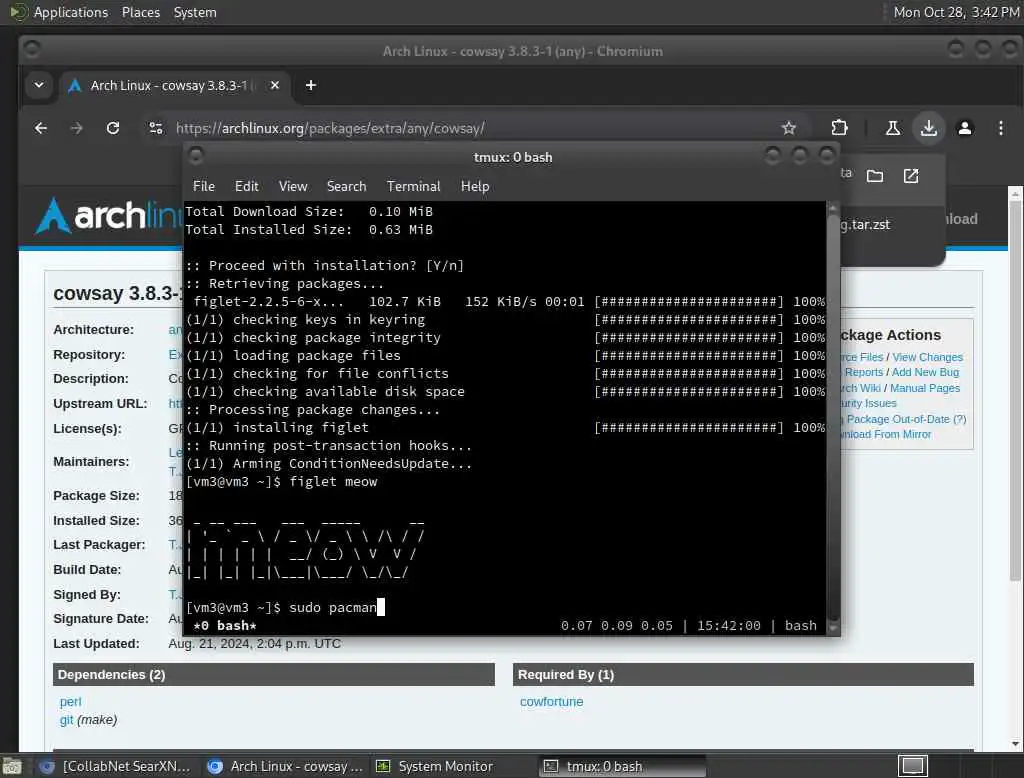1024x778 pixels.
Task: Click the show desktop icon in taskbar
Action: click(x=12, y=766)
